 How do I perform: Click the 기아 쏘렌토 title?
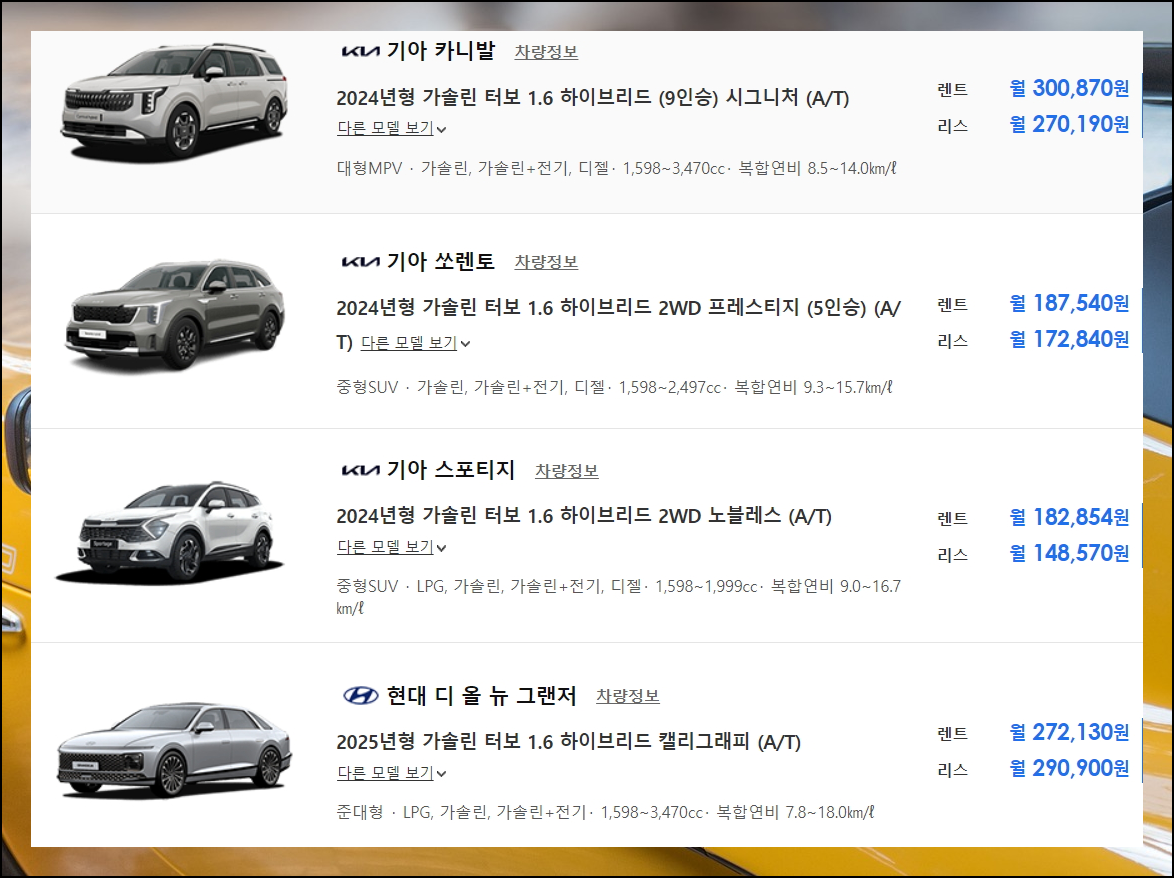tap(440, 261)
